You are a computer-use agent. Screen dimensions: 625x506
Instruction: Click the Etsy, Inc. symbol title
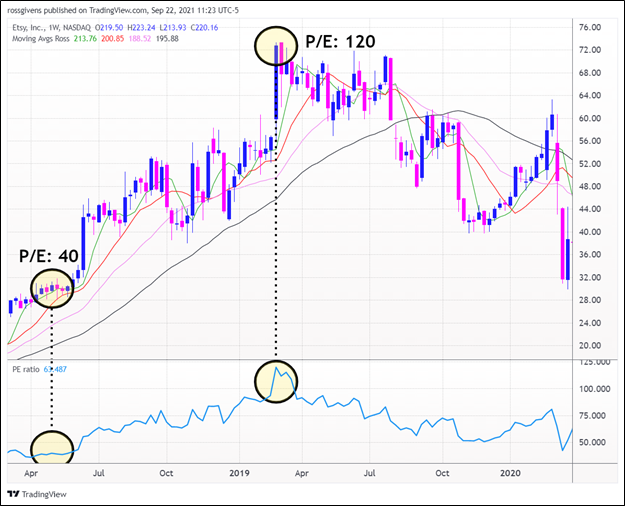(x=28, y=28)
